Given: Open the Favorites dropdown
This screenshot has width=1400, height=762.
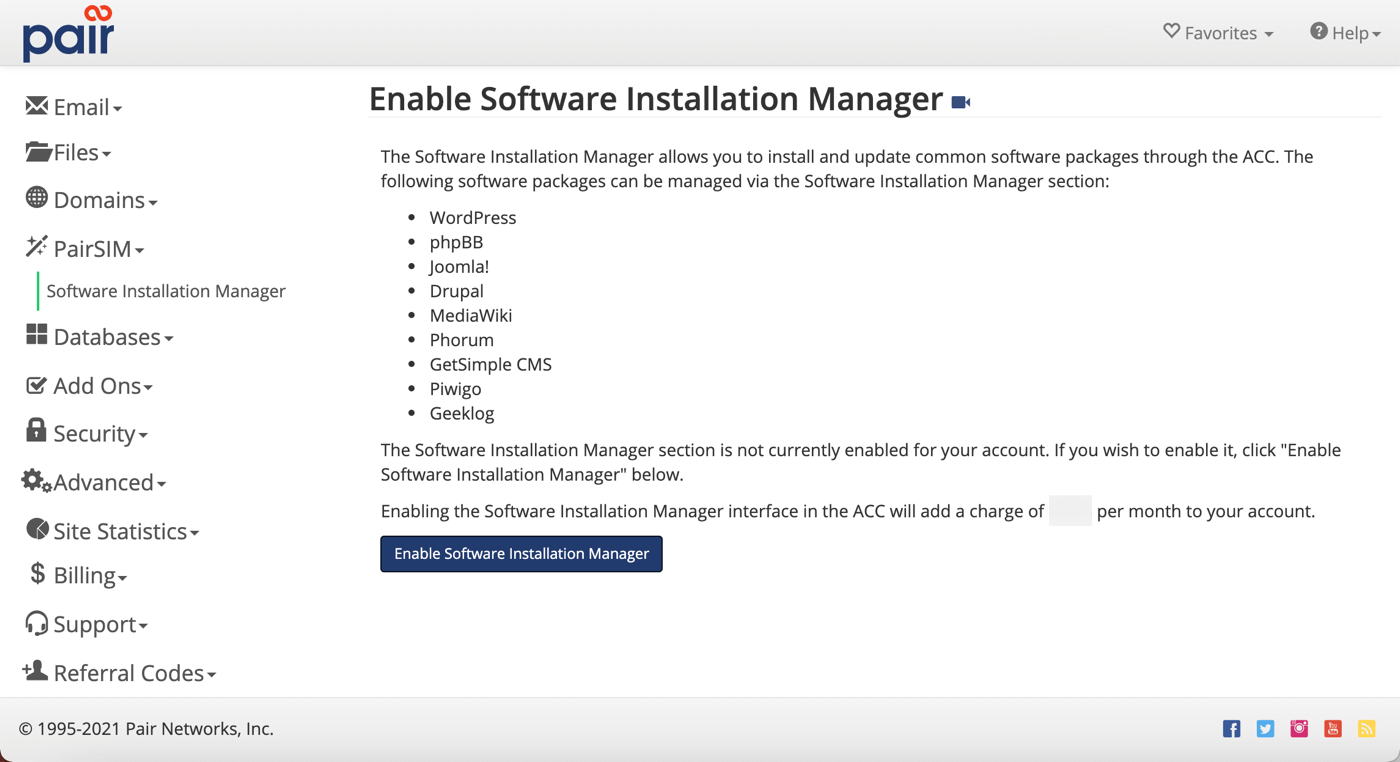Looking at the screenshot, I should pyautogui.click(x=1218, y=33).
